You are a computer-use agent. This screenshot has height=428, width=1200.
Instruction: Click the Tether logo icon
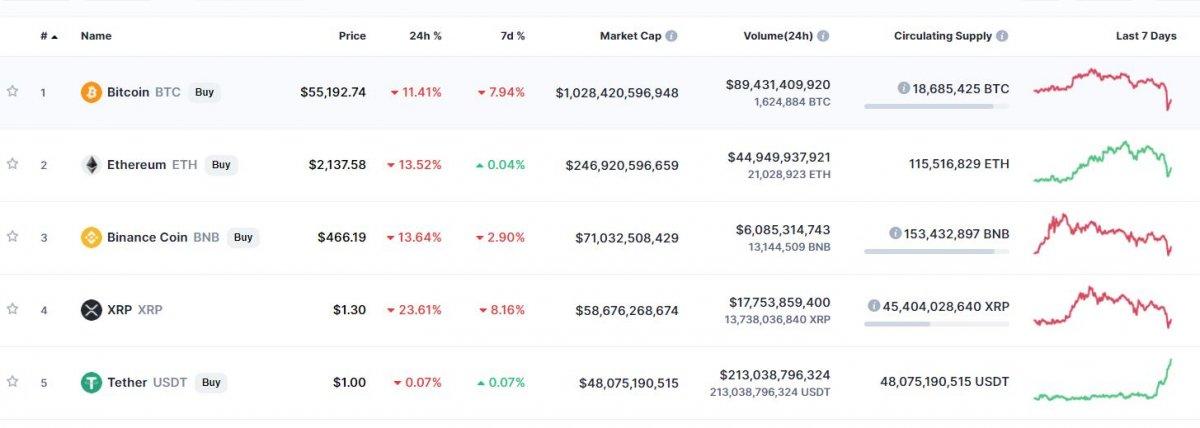click(x=91, y=382)
